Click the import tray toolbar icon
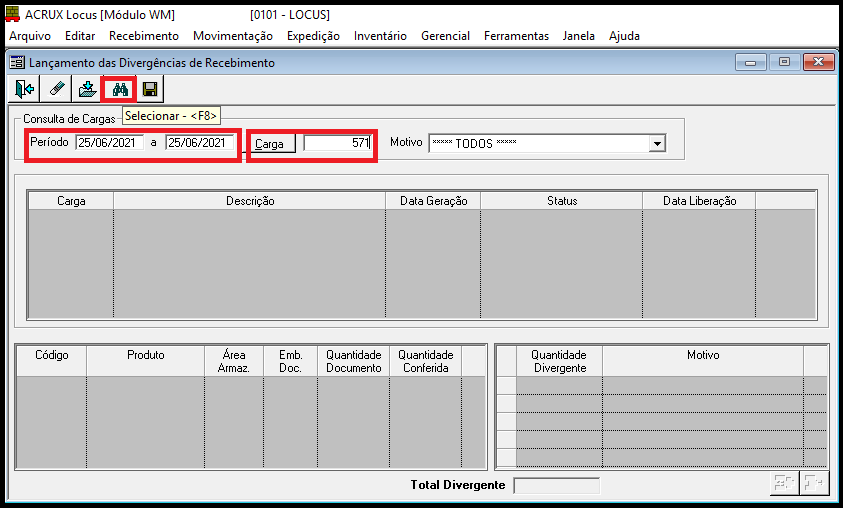This screenshot has width=843, height=508. pyautogui.click(x=87, y=90)
